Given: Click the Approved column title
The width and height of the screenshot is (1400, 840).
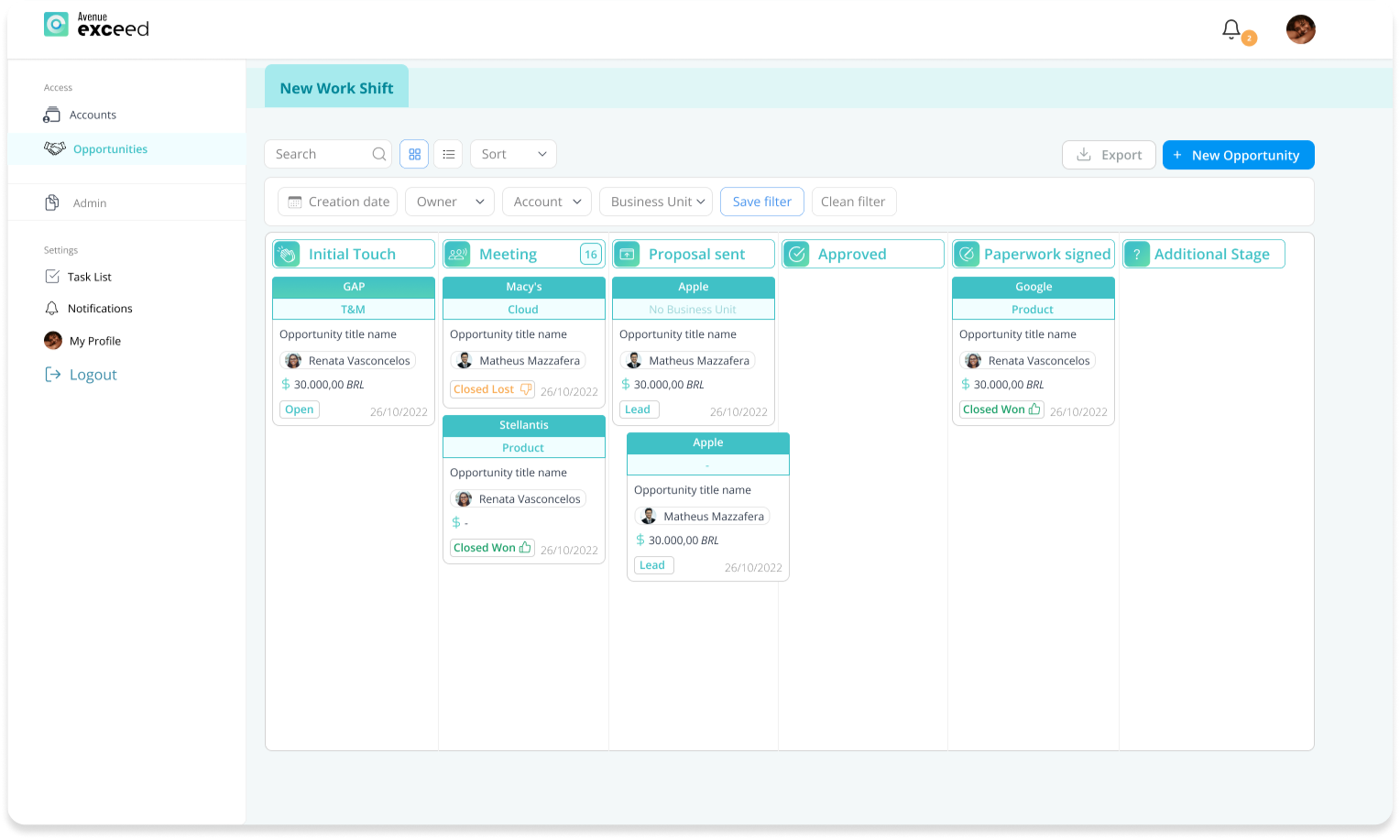Looking at the screenshot, I should pyautogui.click(x=852, y=255).
